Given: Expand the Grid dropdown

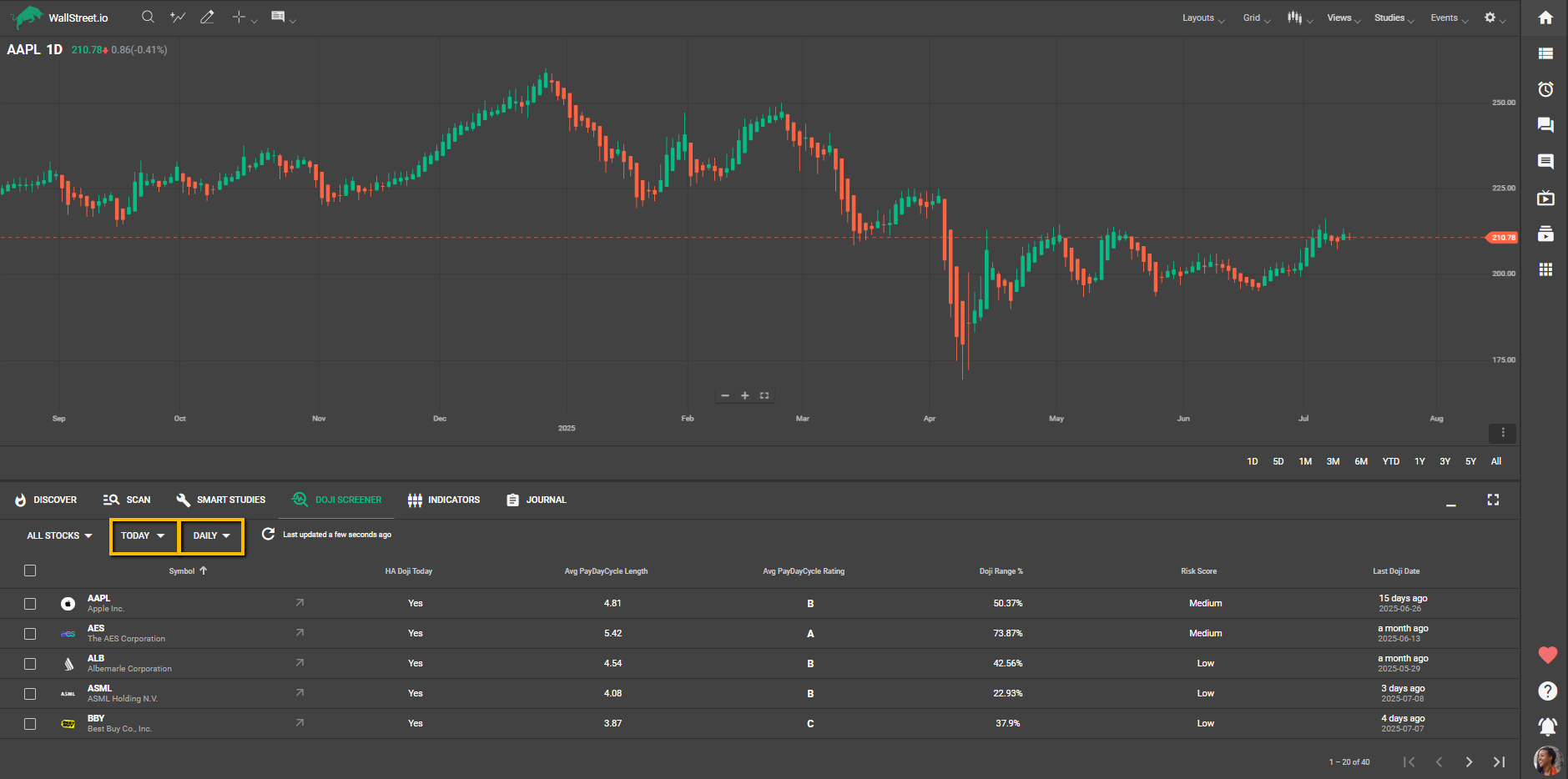Looking at the screenshot, I should (x=1256, y=18).
